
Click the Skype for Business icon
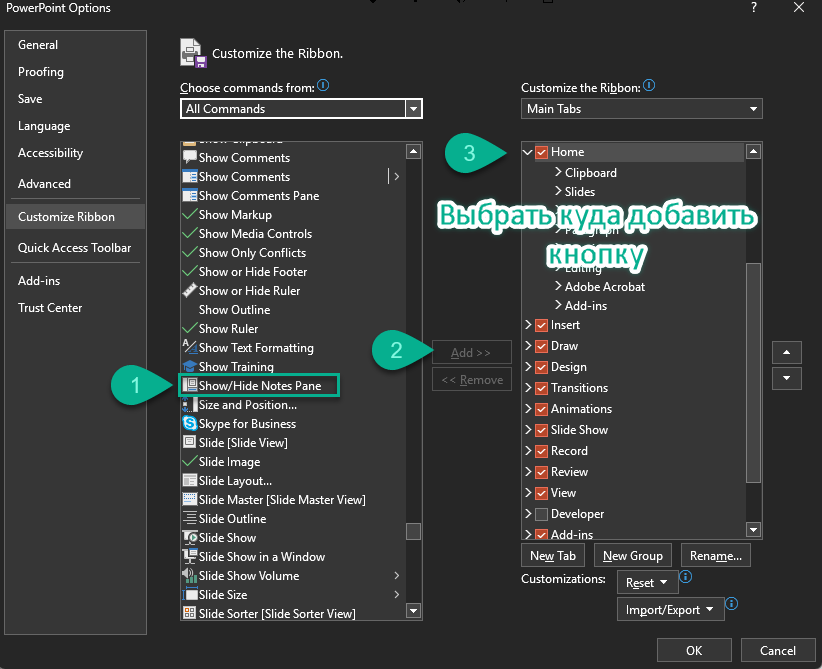click(x=189, y=423)
